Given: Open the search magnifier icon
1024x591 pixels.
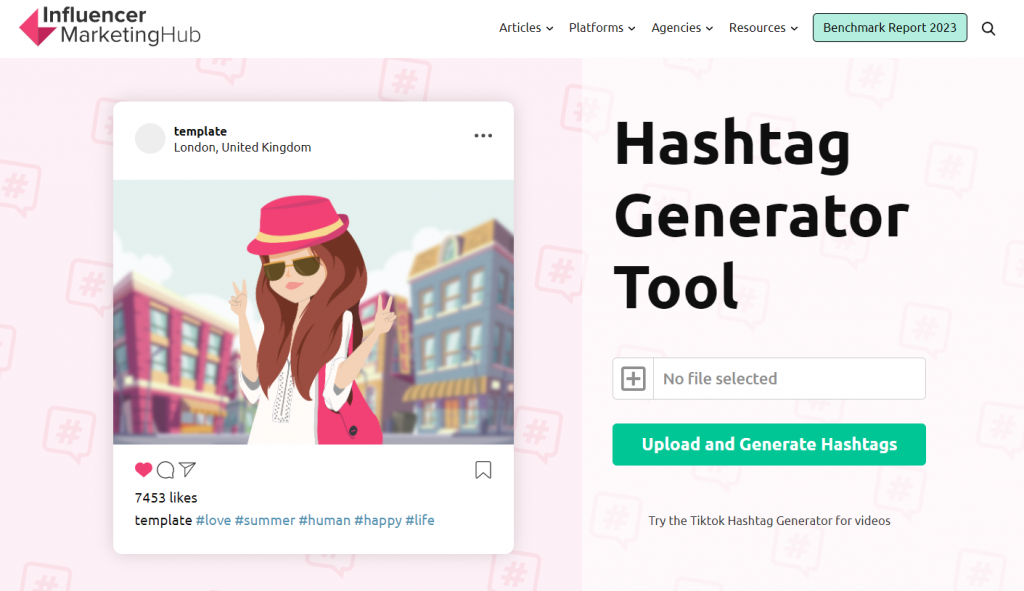Looking at the screenshot, I should pyautogui.click(x=988, y=28).
